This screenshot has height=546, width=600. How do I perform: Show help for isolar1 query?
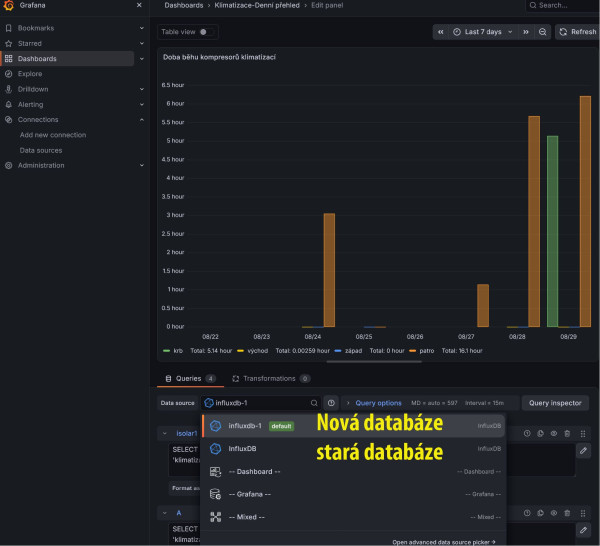click(527, 434)
